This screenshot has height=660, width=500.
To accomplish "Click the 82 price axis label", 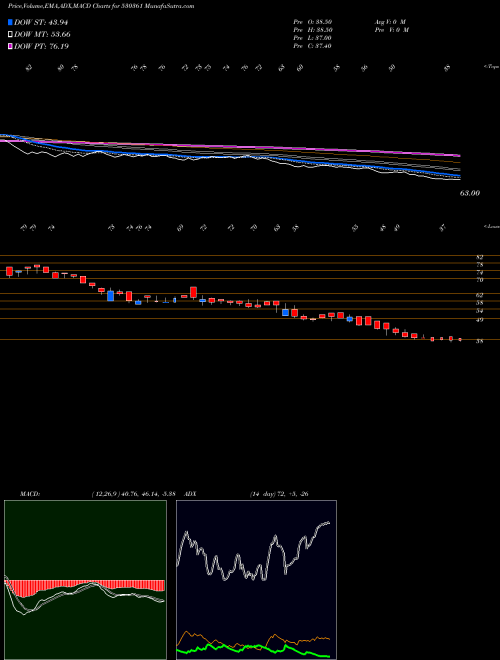I will tap(479, 257).
